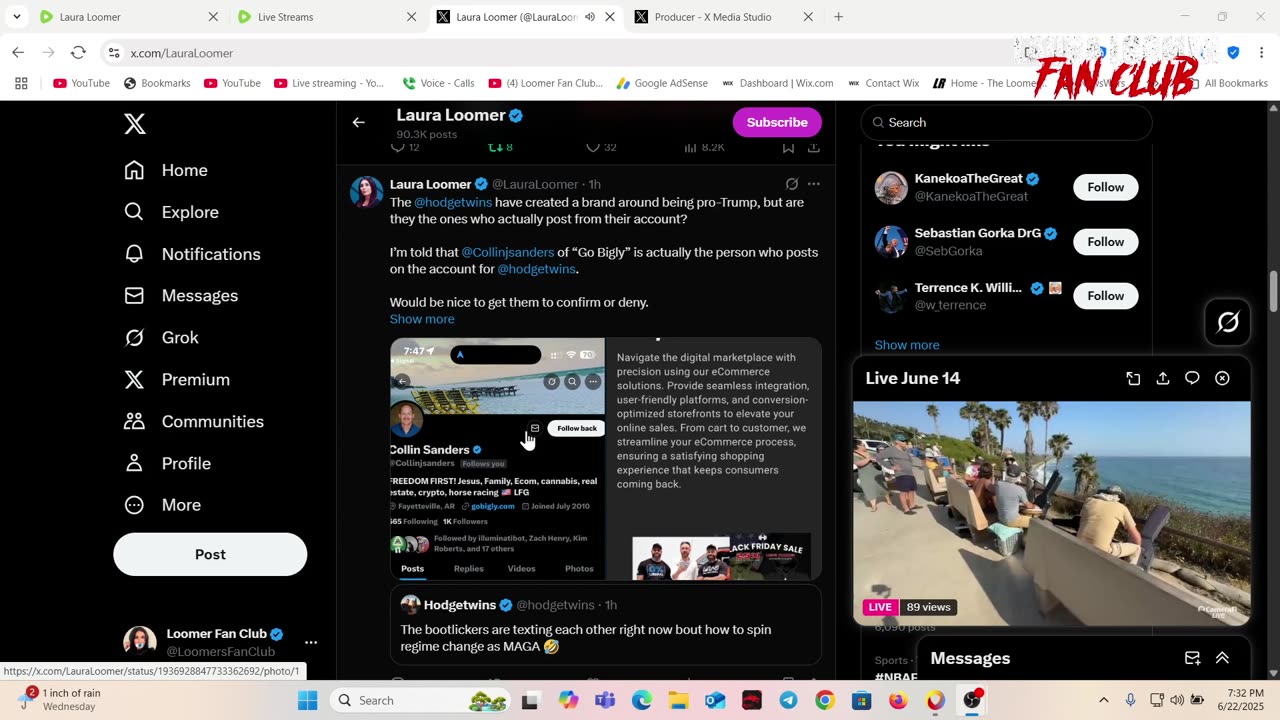Share the Live June 14 stream
1280x720 pixels.
(1162, 378)
